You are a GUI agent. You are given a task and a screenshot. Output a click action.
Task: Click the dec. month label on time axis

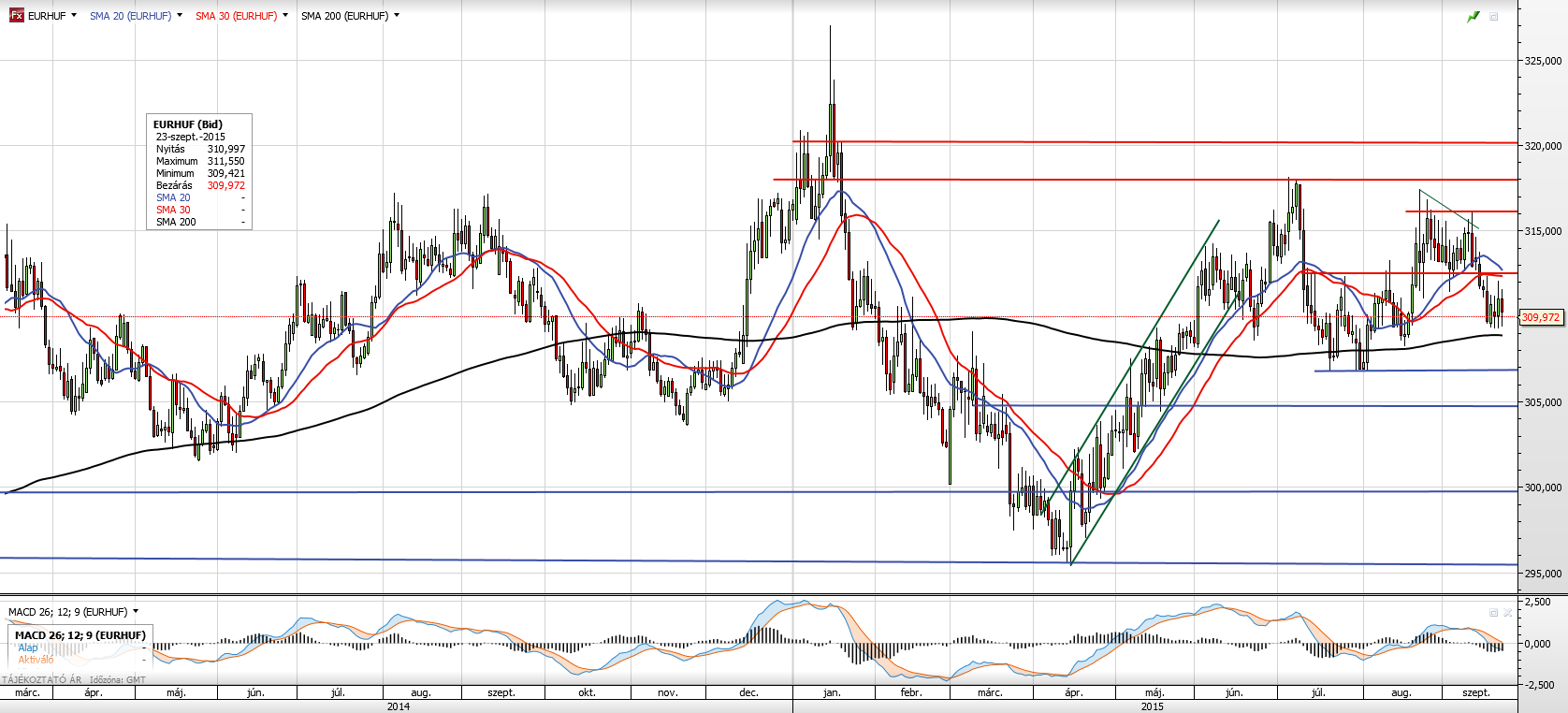point(748,693)
